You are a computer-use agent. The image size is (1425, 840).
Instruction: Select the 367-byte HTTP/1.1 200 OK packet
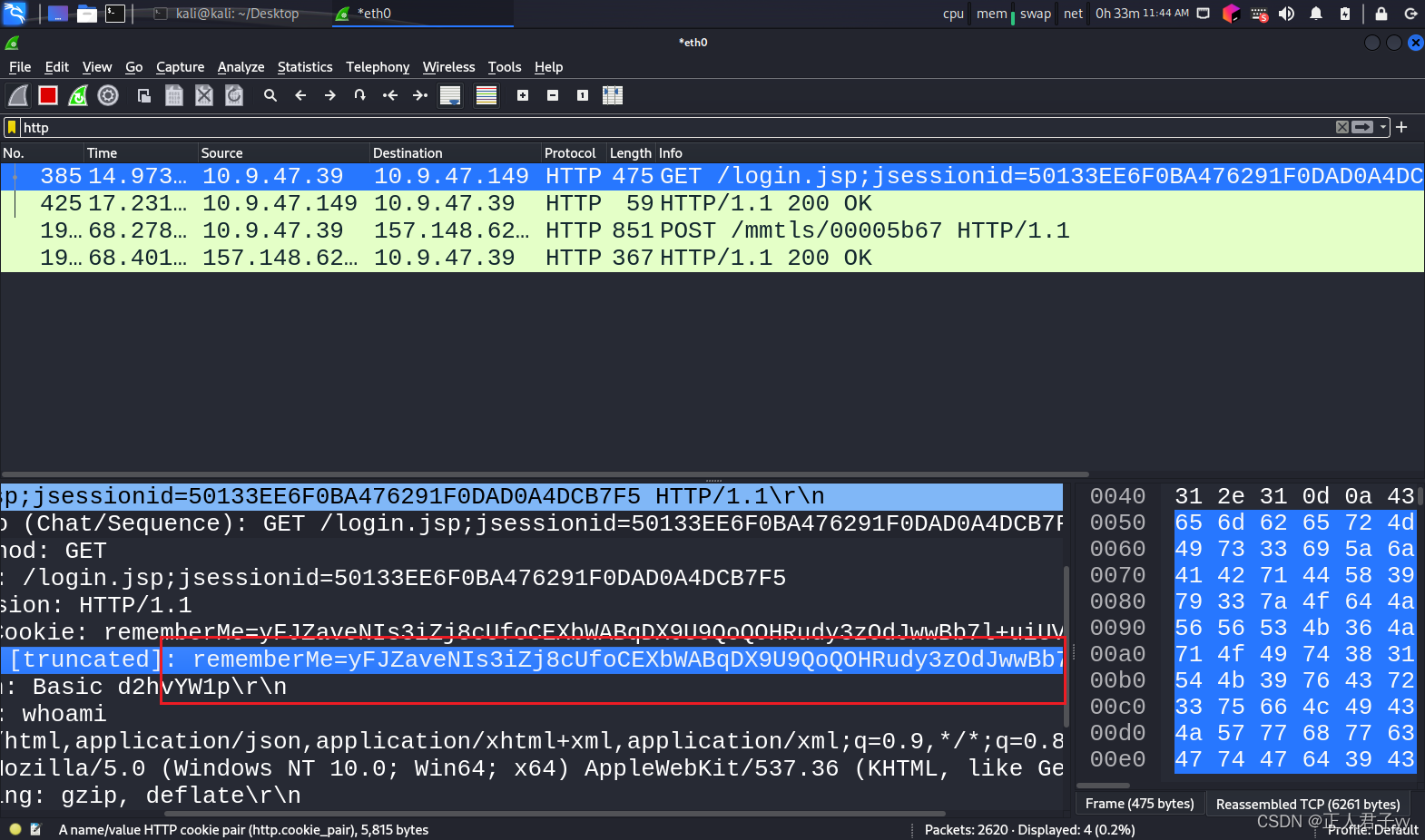(712, 258)
